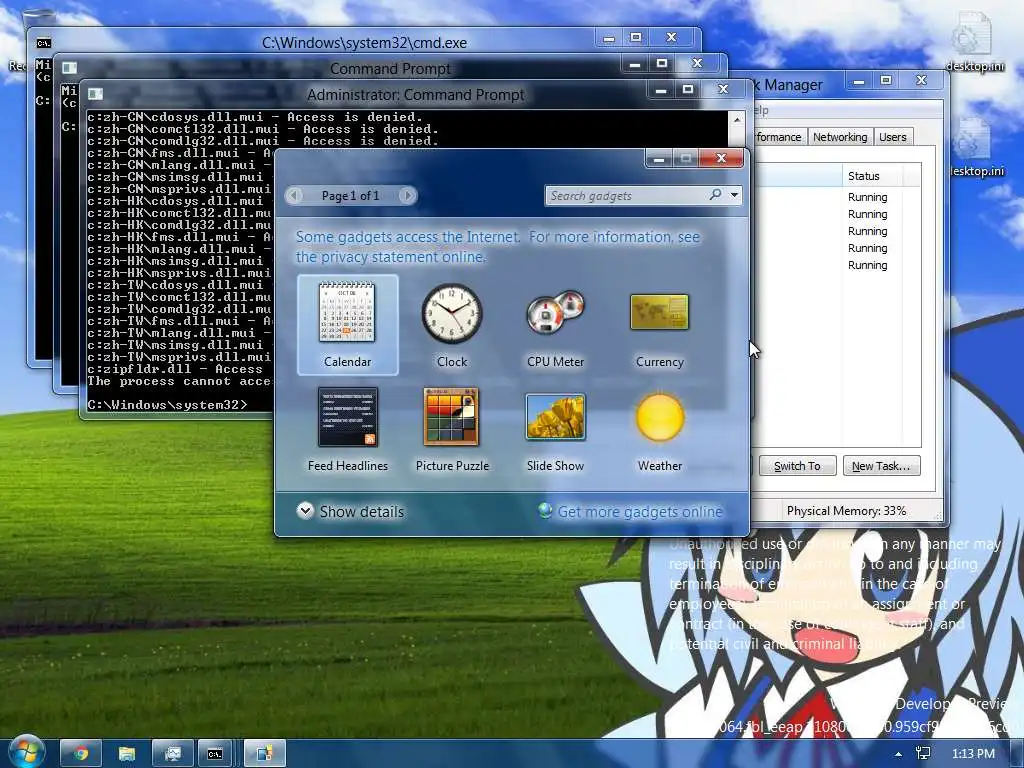Viewport: 1024px width, 768px height.
Task: Minimize the Task Manager window
Action: click(859, 81)
